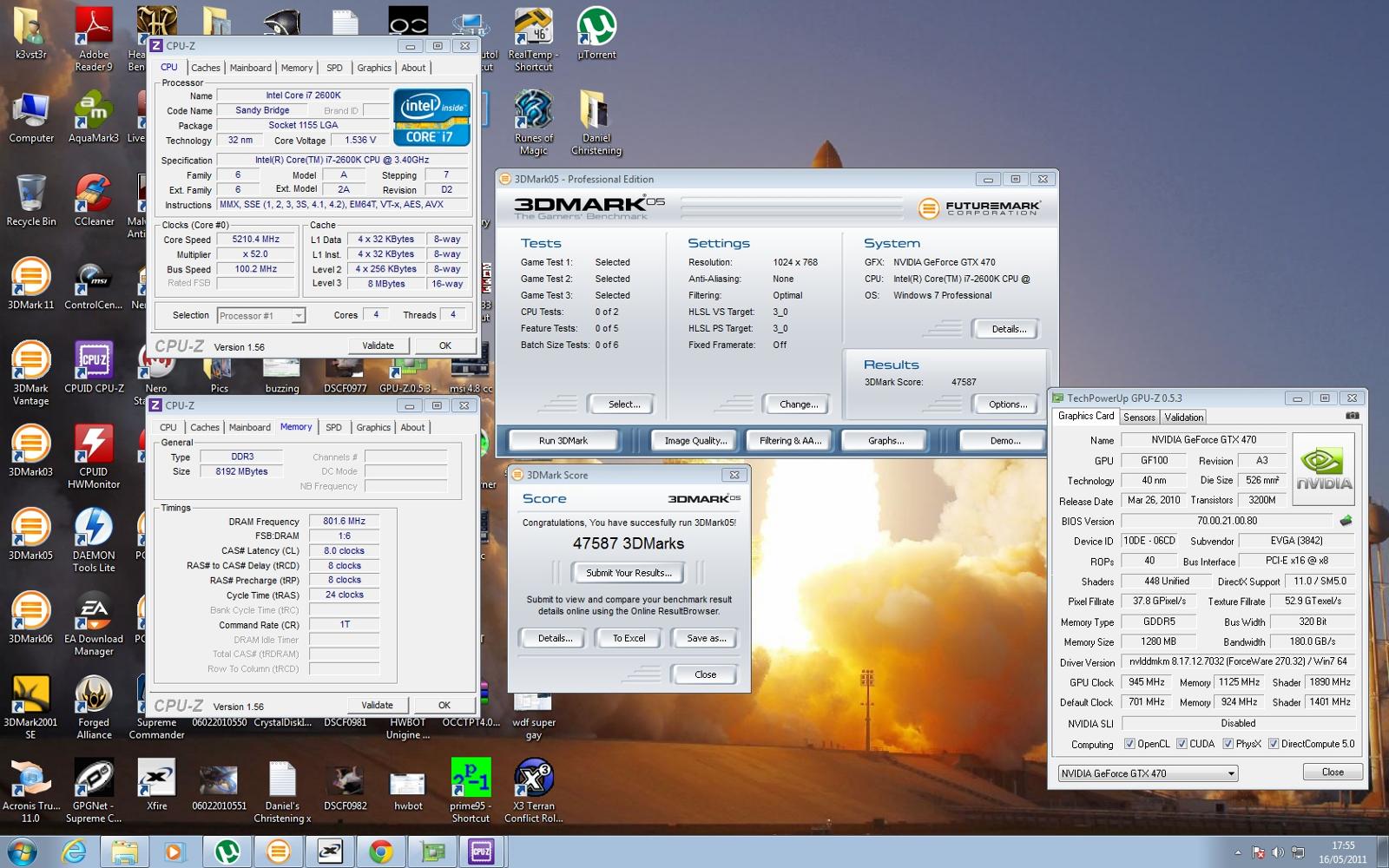Click the Windows Start button
Screen dimensions: 1389x868
(x=23, y=852)
